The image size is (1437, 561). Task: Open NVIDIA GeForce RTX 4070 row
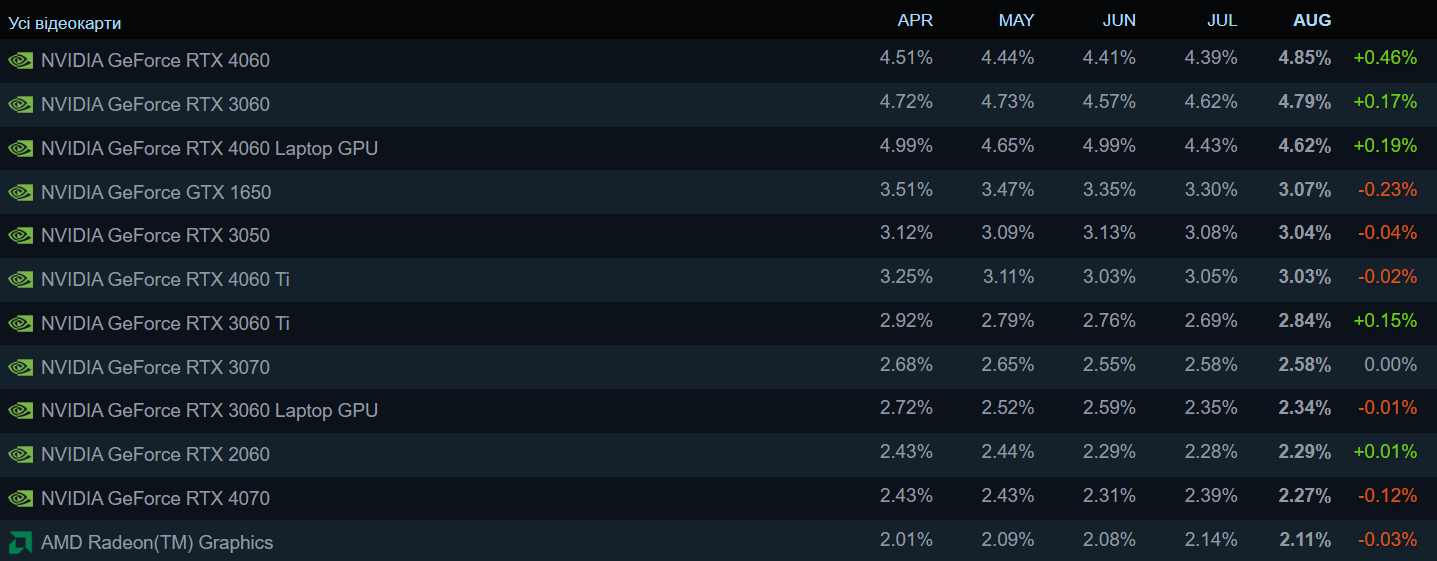pos(718,498)
